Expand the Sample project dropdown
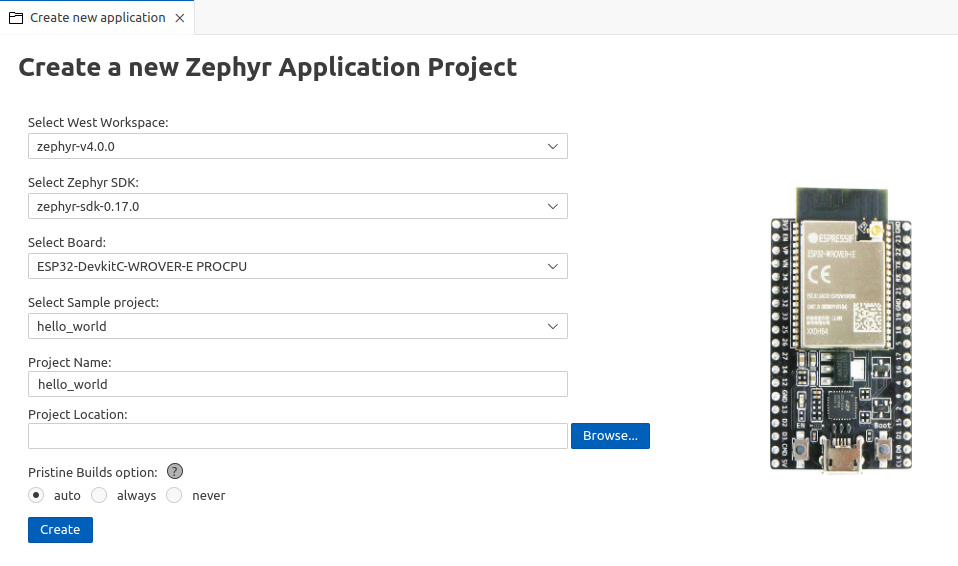 point(297,326)
